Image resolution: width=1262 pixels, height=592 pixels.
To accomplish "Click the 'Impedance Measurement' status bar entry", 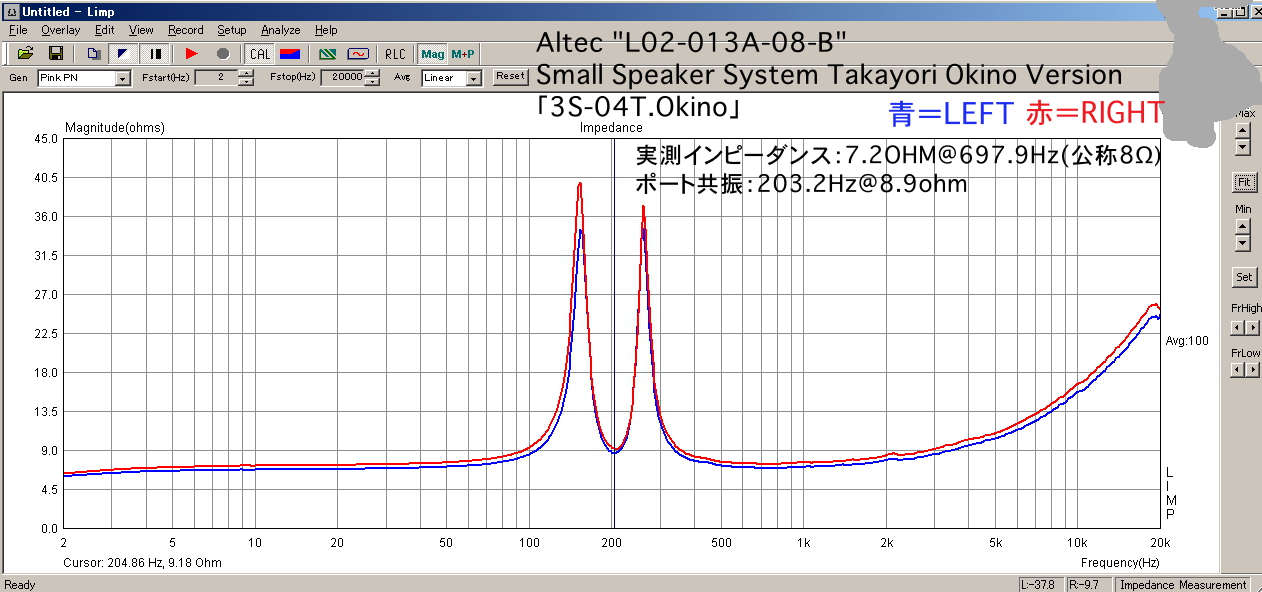I will point(1183,585).
